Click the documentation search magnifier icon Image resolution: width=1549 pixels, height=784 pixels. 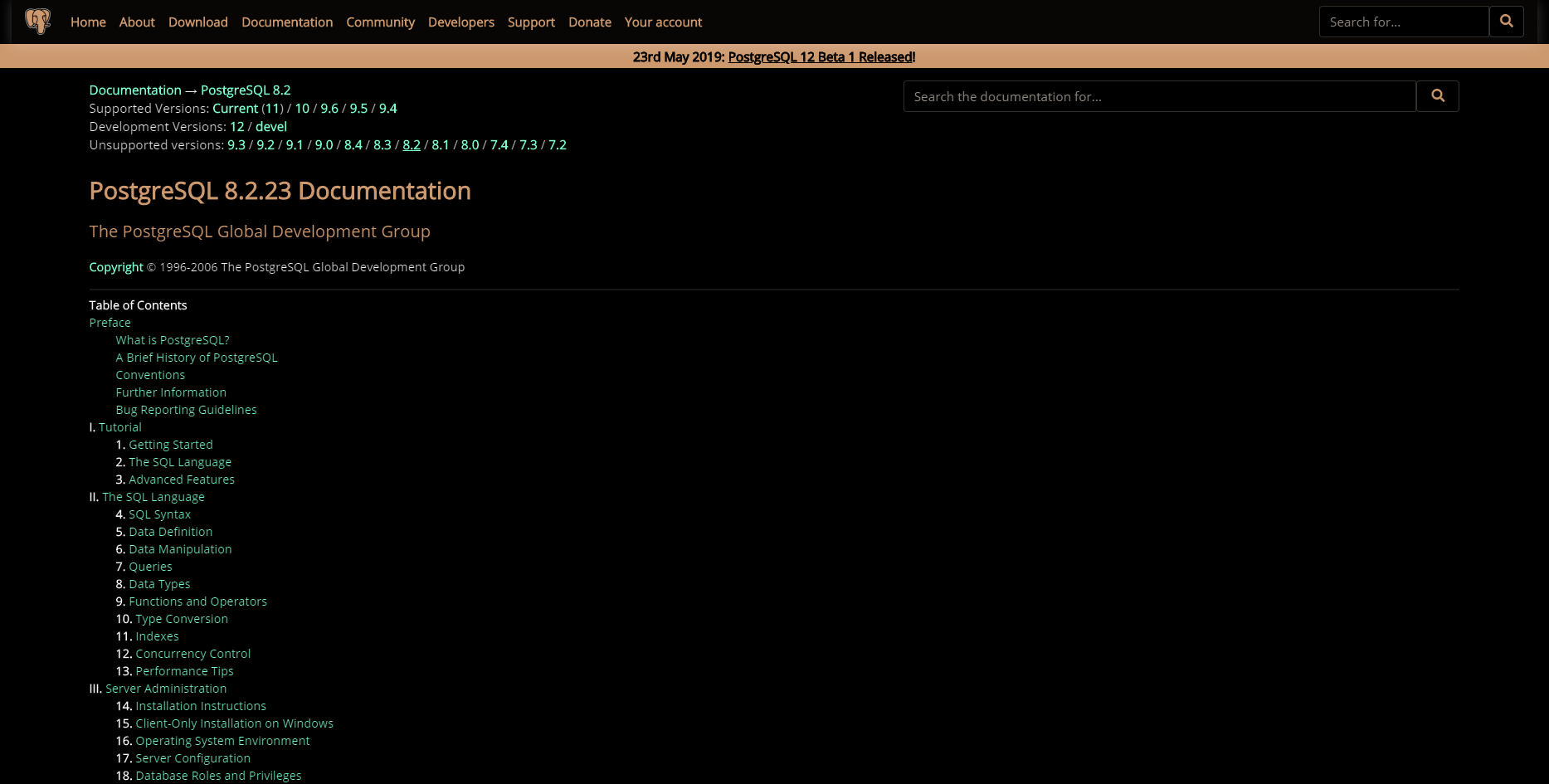(1437, 95)
